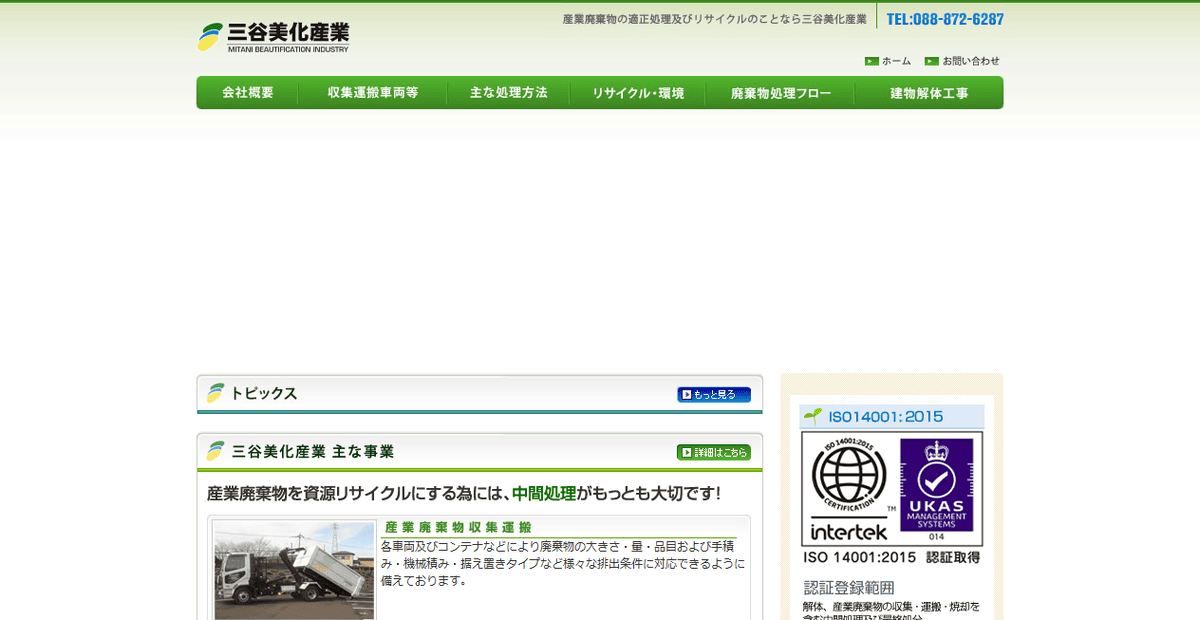Click the green arrow icon before ホーム
Image resolution: width=1200 pixels, height=620 pixels.
coord(870,61)
